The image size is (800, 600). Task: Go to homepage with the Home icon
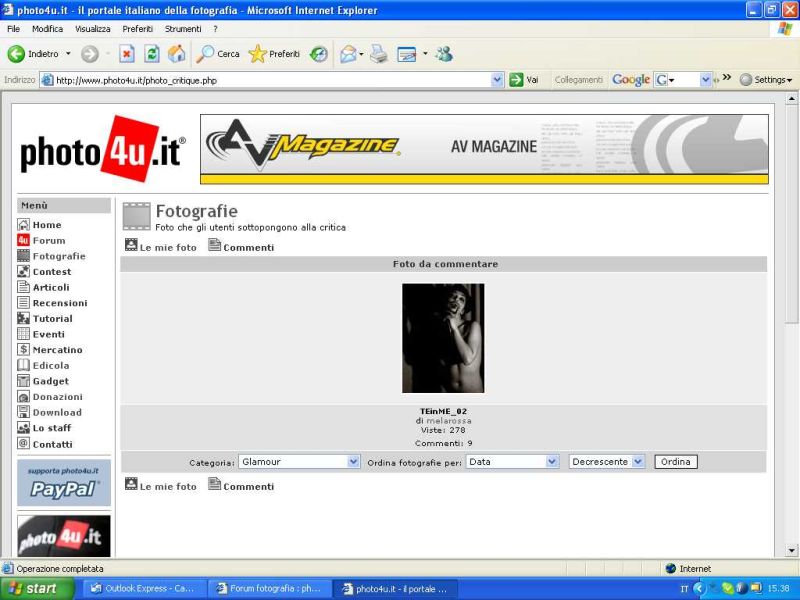click(x=23, y=225)
